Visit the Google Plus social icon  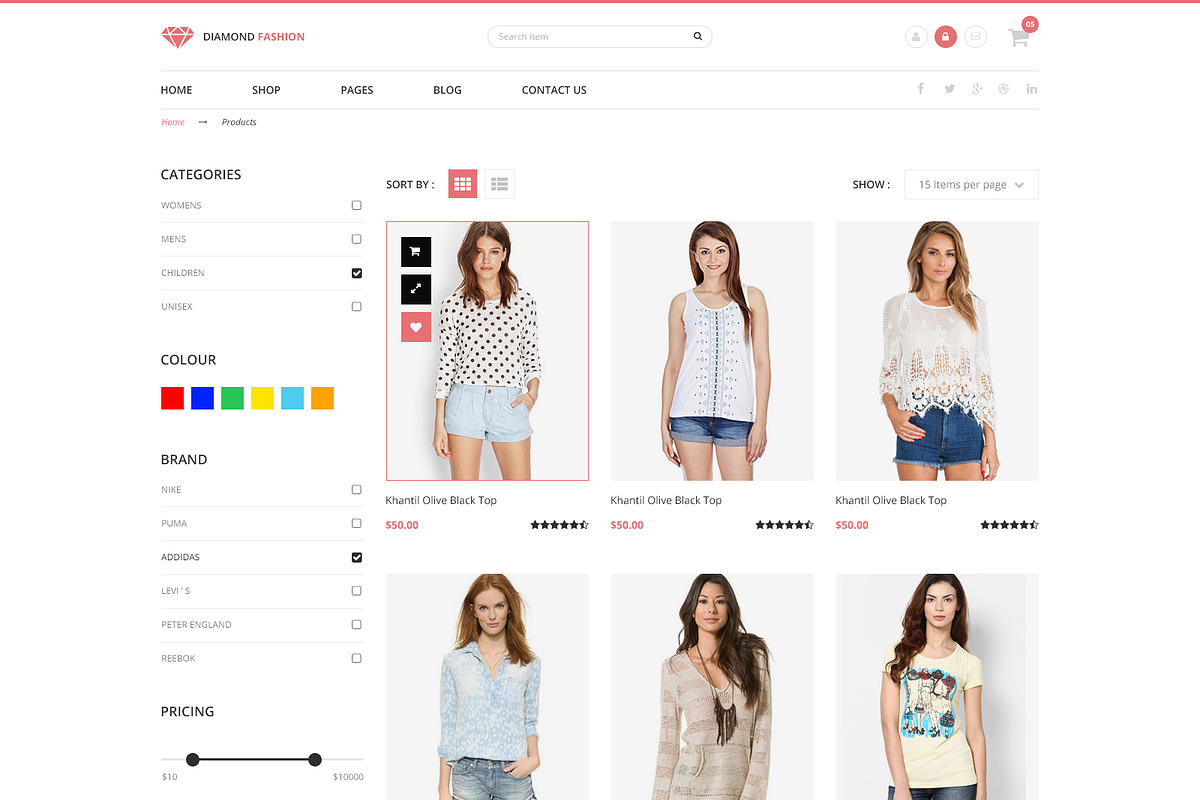(977, 89)
